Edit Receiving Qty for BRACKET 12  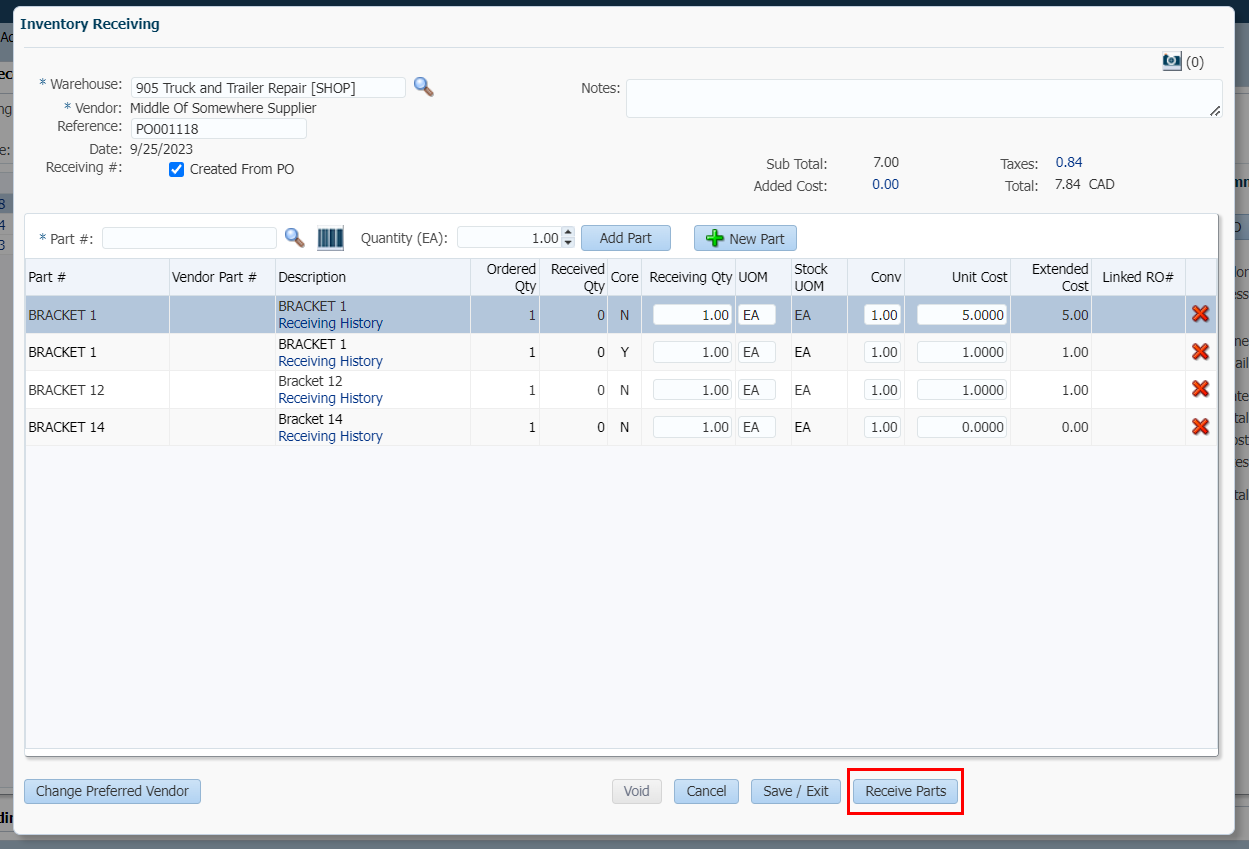coord(693,390)
